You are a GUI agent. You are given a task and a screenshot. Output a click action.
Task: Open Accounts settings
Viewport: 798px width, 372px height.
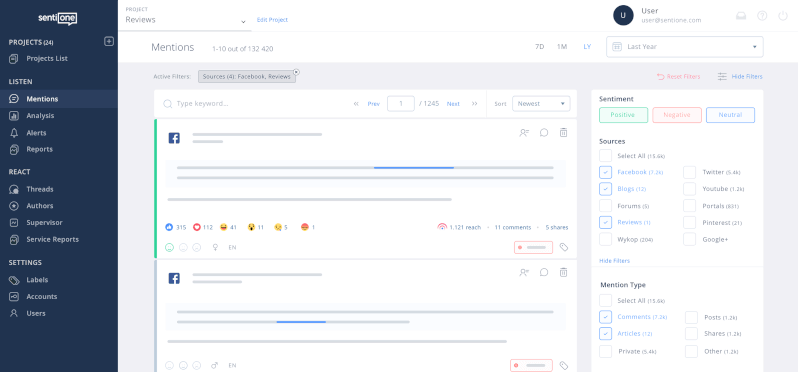33,296
